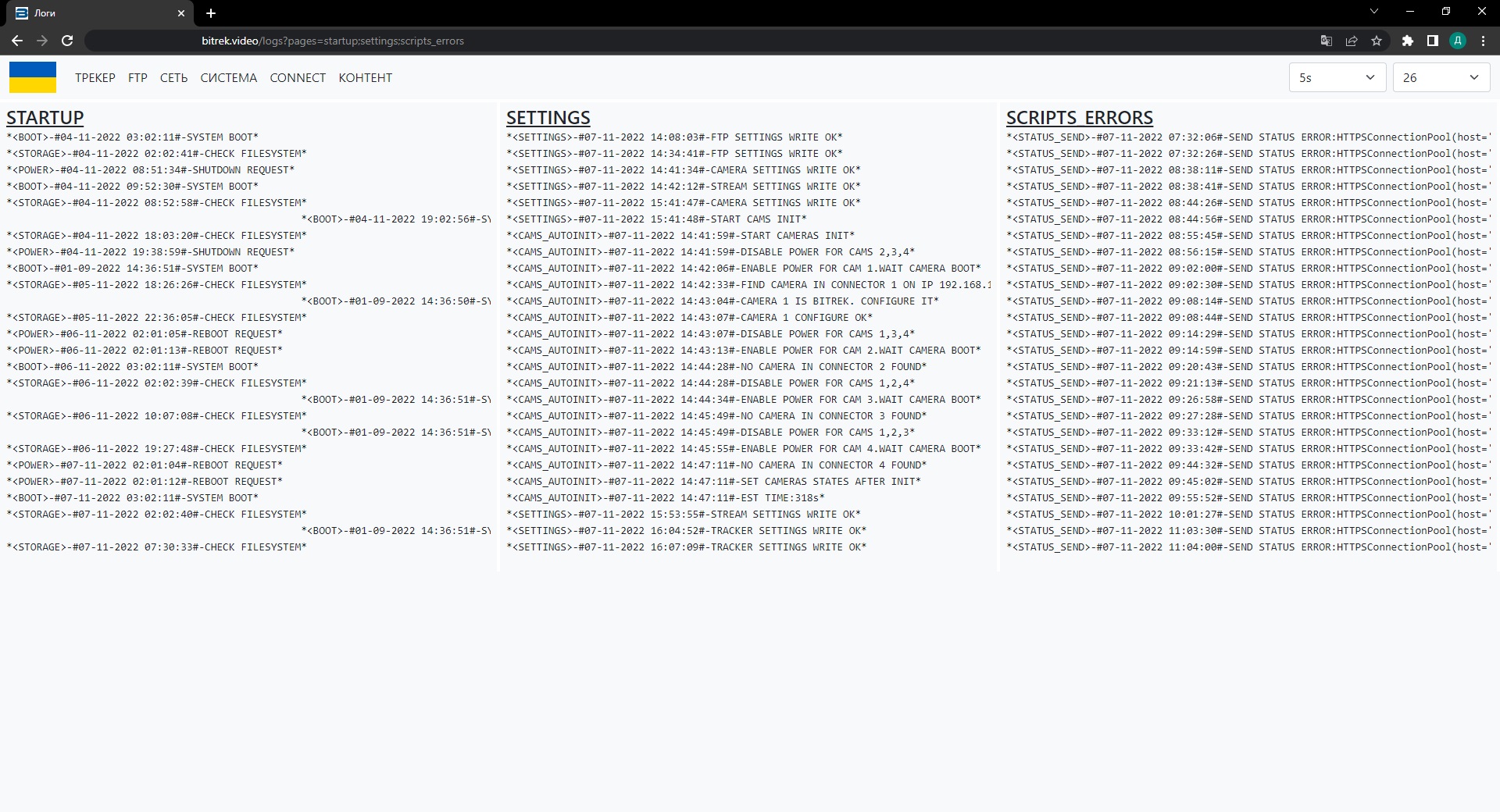The height and width of the screenshot is (812, 1500).
Task: Click the 06-11-2022 02:01:05 REBOOT REQUEST line
Action: click(145, 334)
